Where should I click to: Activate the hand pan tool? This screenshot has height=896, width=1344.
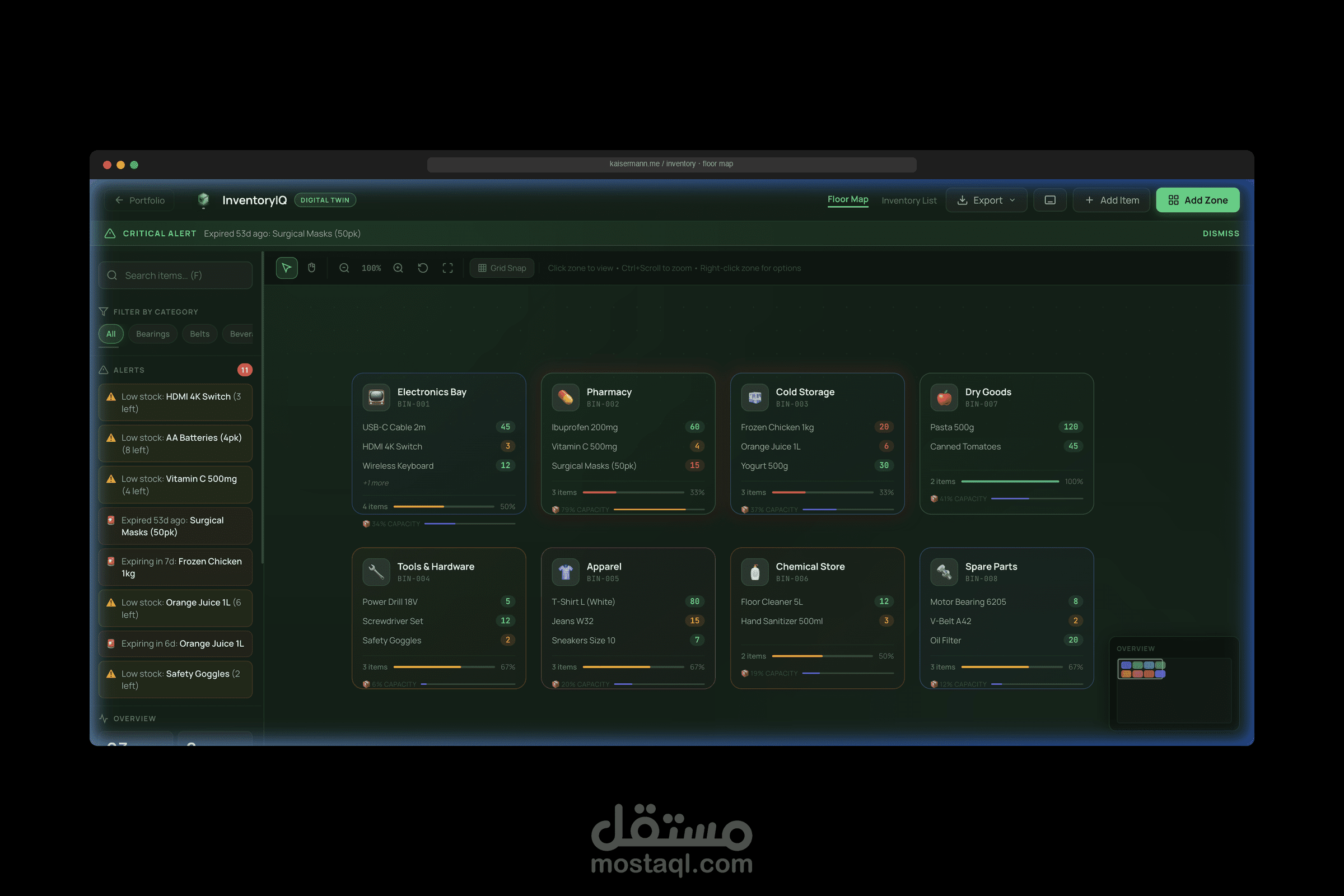(311, 268)
